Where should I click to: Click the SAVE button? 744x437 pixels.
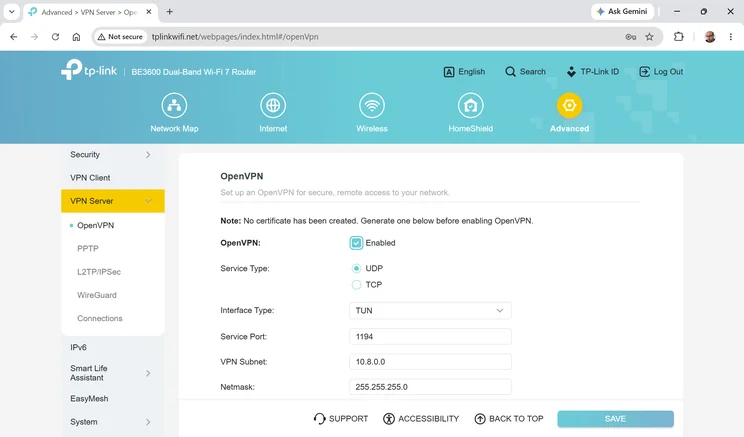(615, 419)
